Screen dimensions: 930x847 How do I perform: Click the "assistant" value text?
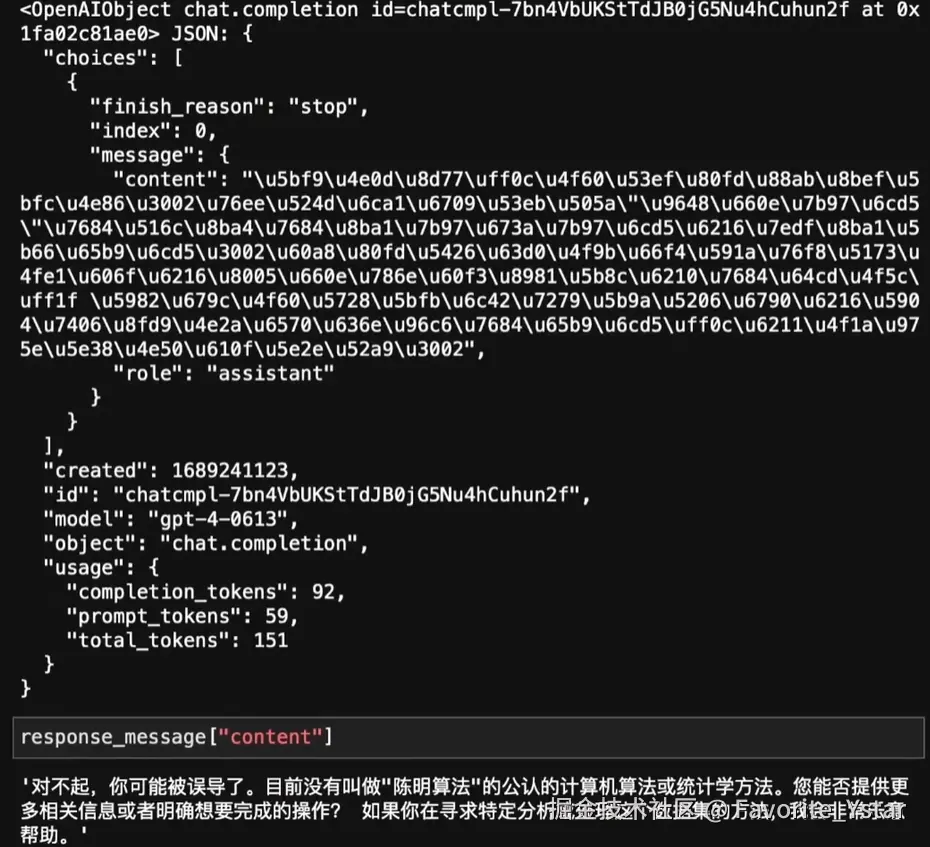tap(270, 374)
